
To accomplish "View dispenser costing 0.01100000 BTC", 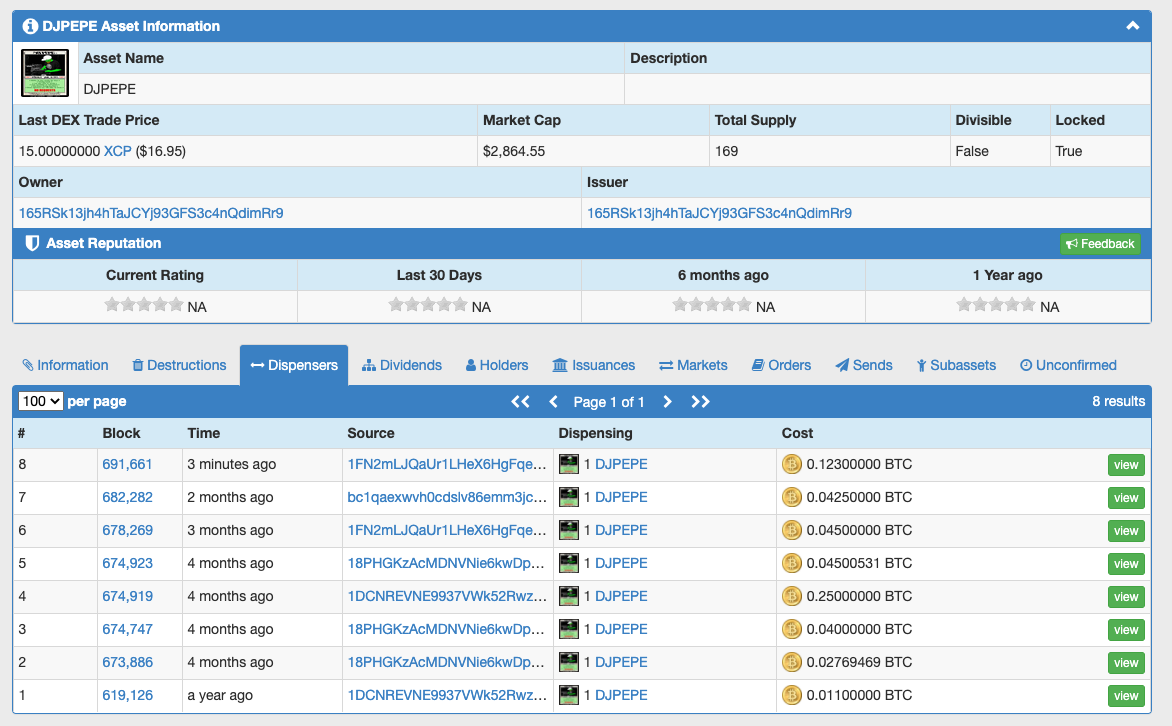I will point(1126,695).
